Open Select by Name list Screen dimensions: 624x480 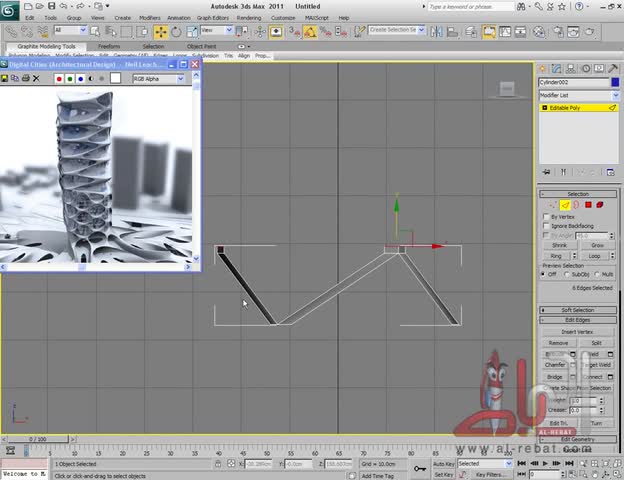click(111, 32)
